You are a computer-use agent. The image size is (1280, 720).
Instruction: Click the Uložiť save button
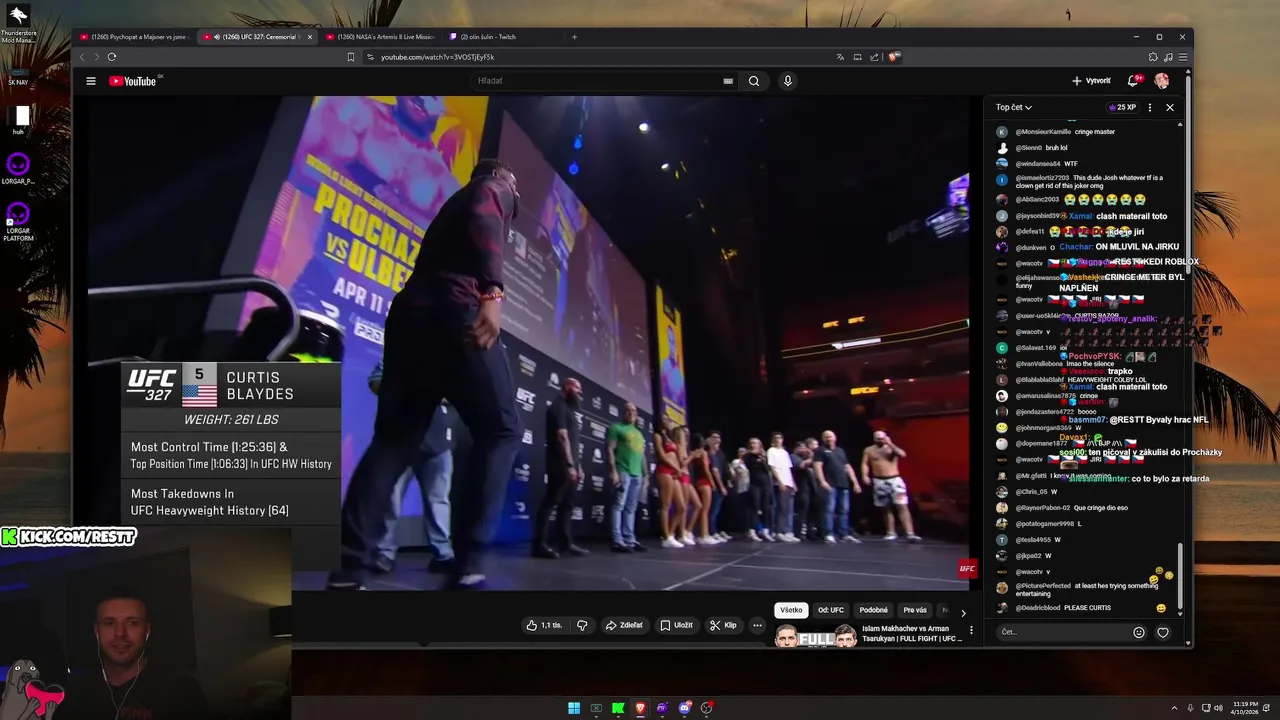coord(676,625)
